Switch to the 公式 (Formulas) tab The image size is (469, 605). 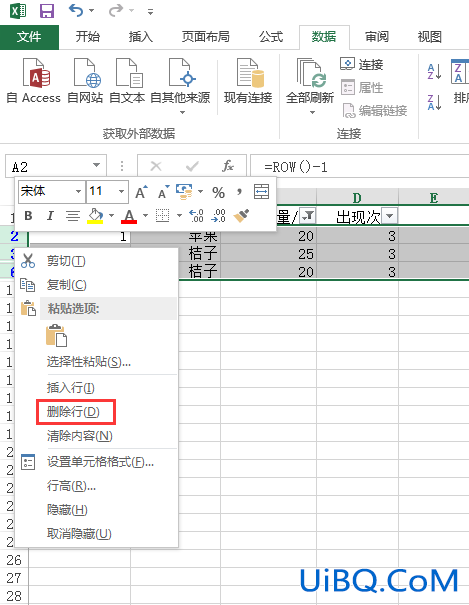pyautogui.click(x=271, y=37)
